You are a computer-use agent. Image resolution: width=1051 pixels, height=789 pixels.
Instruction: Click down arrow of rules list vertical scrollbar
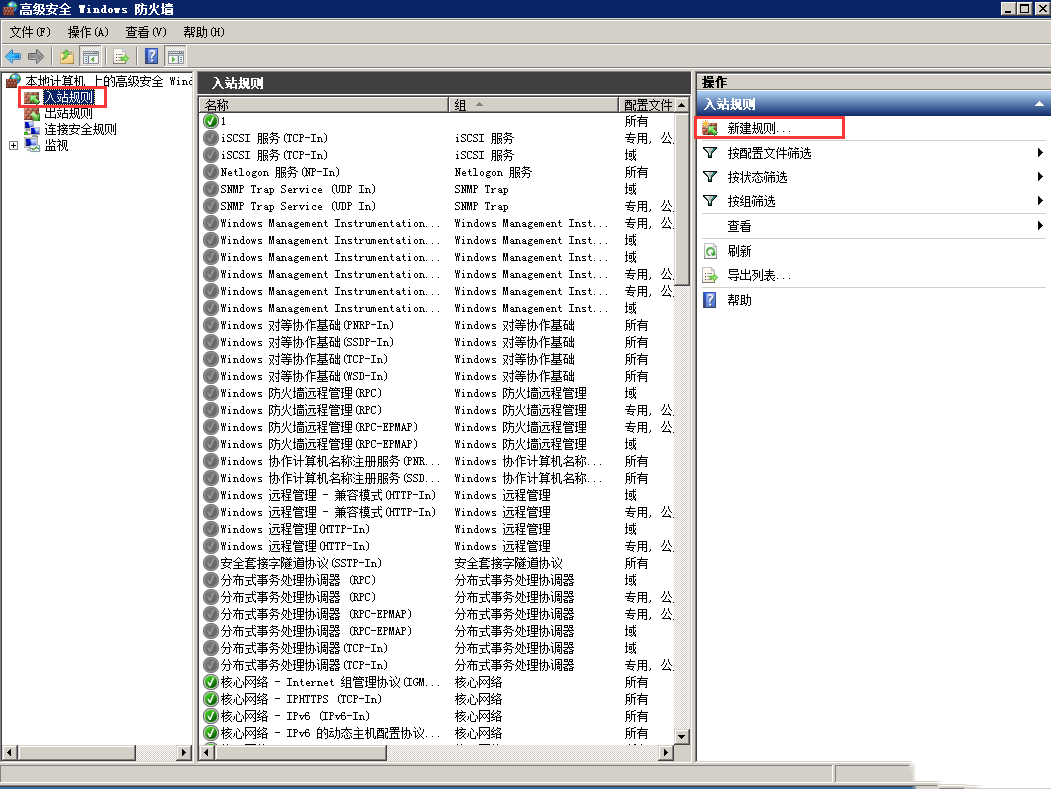[x=682, y=736]
